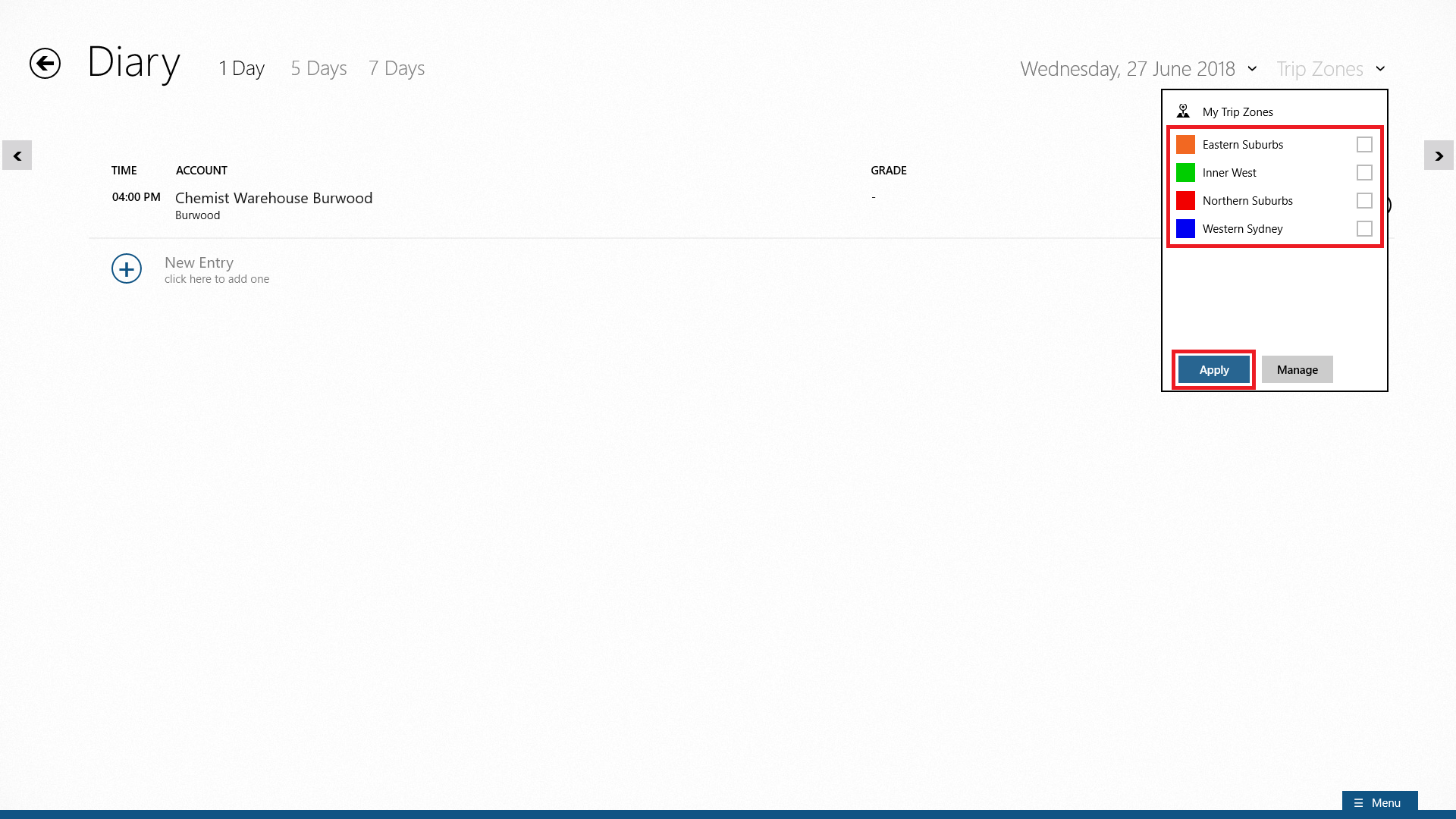Enable the Northern Suburbs checkbox
Image resolution: width=1456 pixels, height=819 pixels.
point(1364,201)
